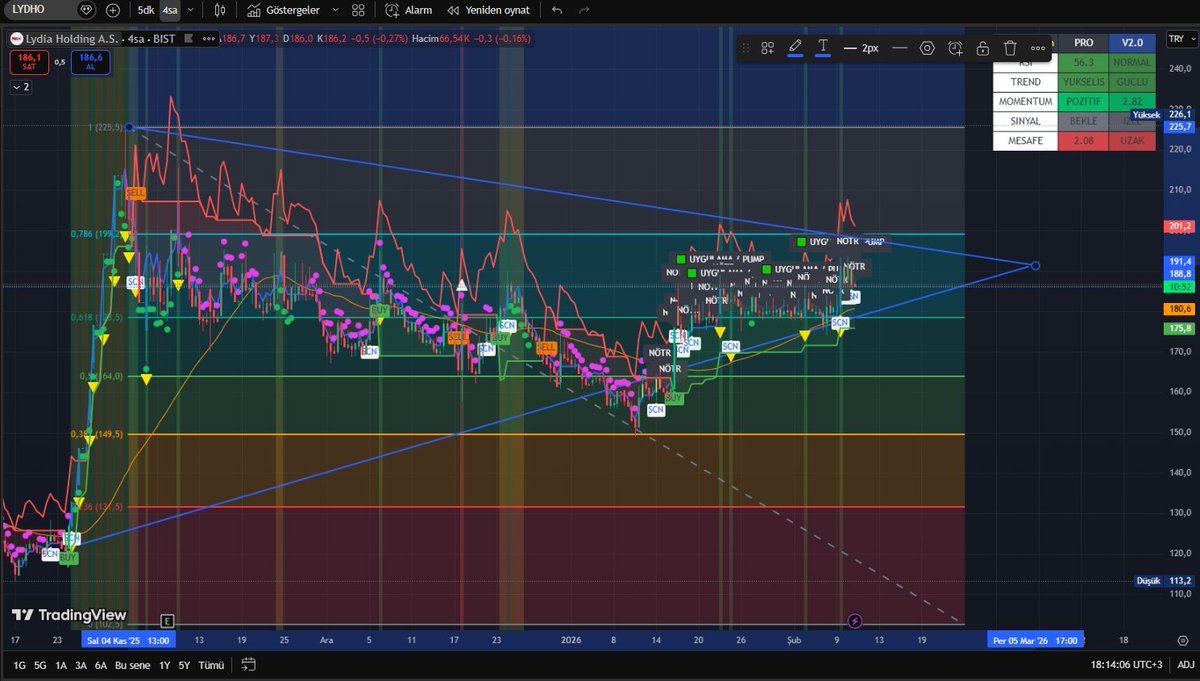Open timezone settings at 18:14:06 UTC+3
The image size is (1200, 681).
click(x=1124, y=665)
